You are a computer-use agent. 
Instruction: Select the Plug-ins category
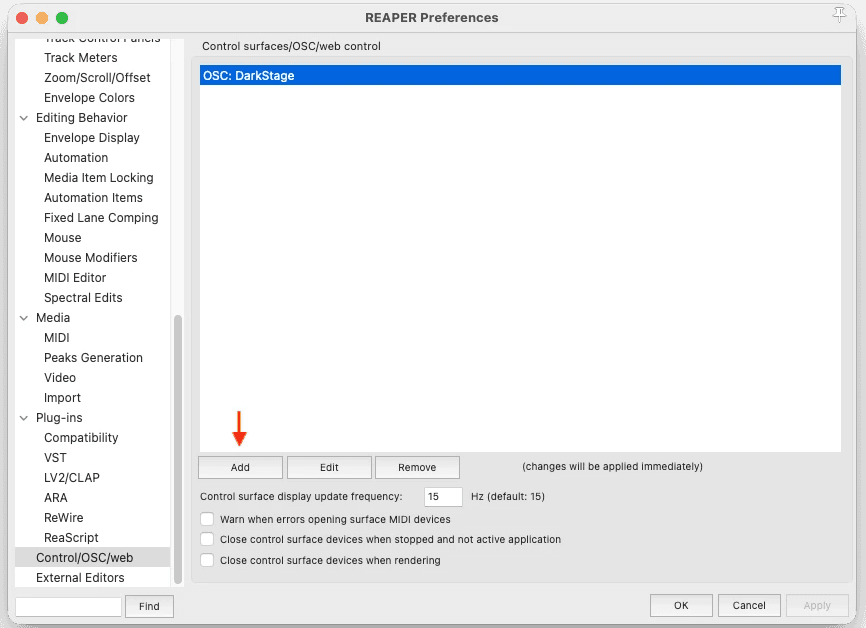coord(59,418)
